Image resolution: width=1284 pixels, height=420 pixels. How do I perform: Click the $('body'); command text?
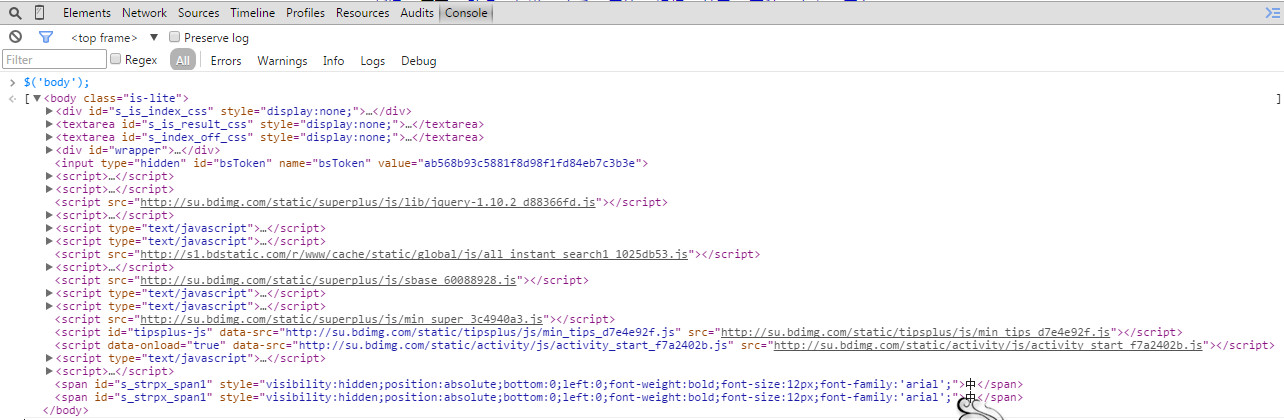[57, 82]
